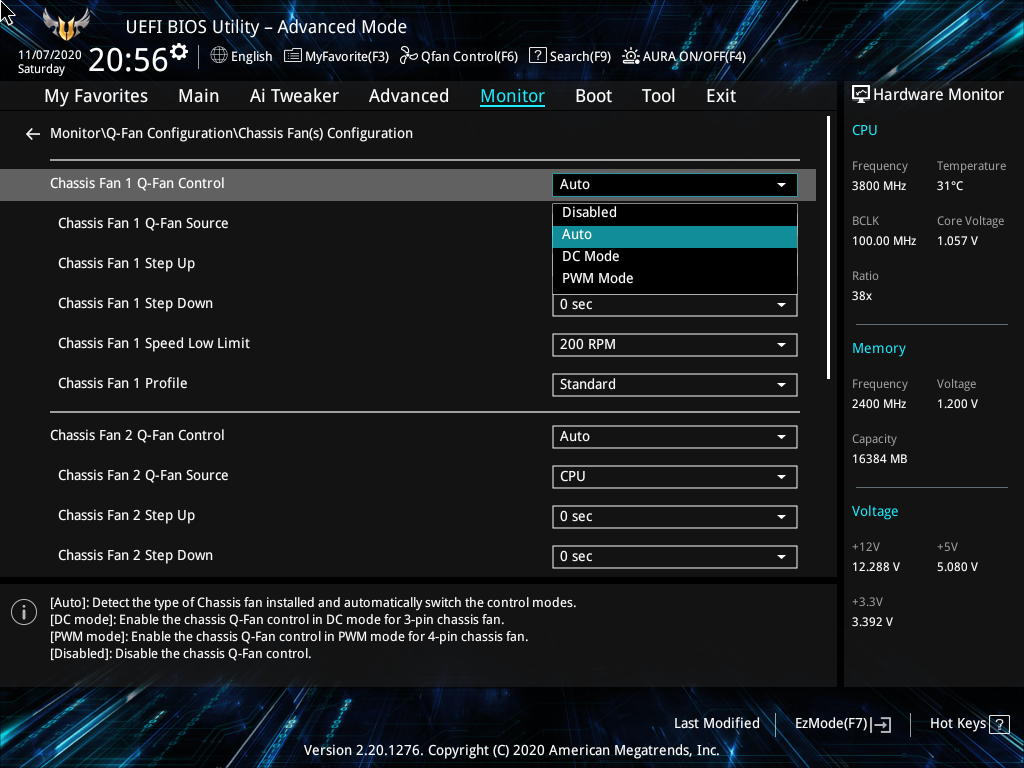Click the back arrow beside the breadcrumb path
The image size is (1024, 768).
tap(33, 134)
